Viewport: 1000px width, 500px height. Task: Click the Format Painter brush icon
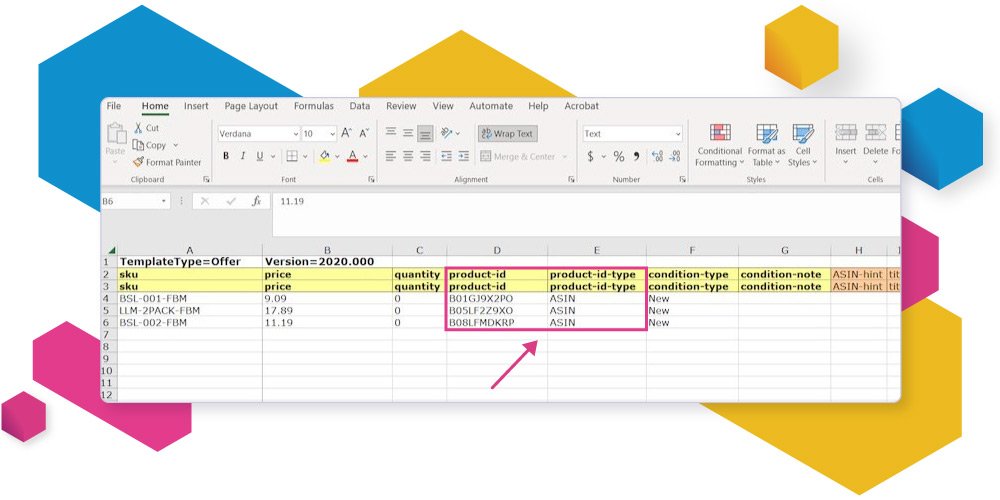coord(139,162)
